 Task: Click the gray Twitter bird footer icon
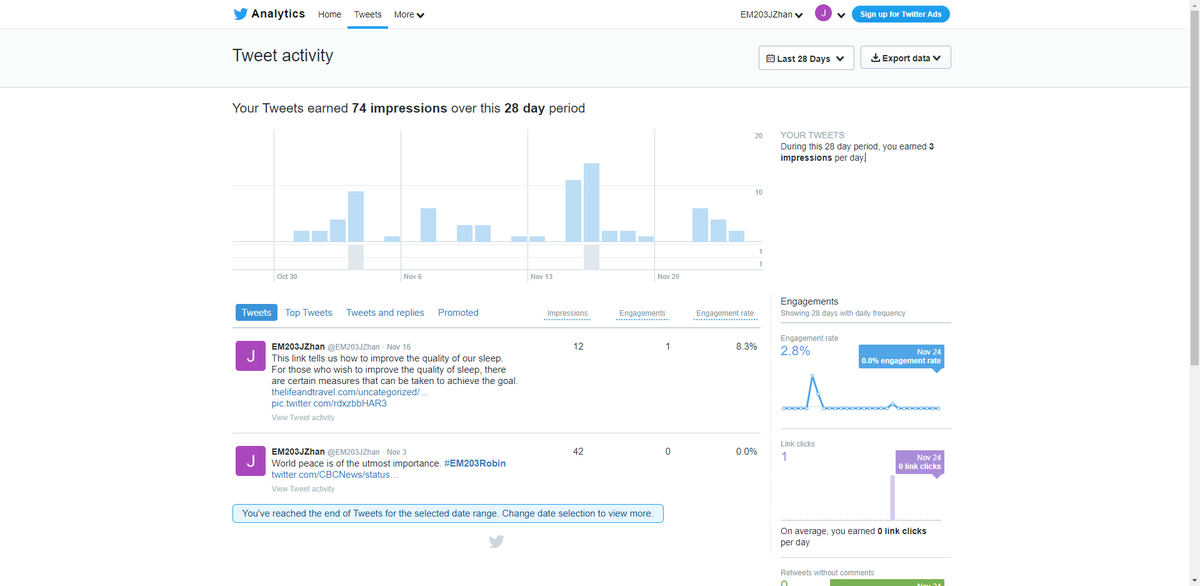coord(496,542)
